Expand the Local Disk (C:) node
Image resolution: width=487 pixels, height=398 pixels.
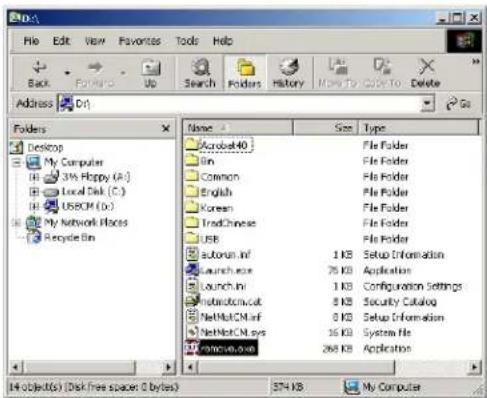34,192
